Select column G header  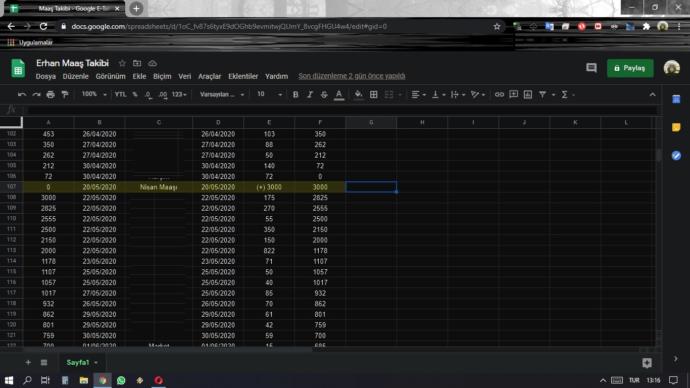click(x=371, y=122)
